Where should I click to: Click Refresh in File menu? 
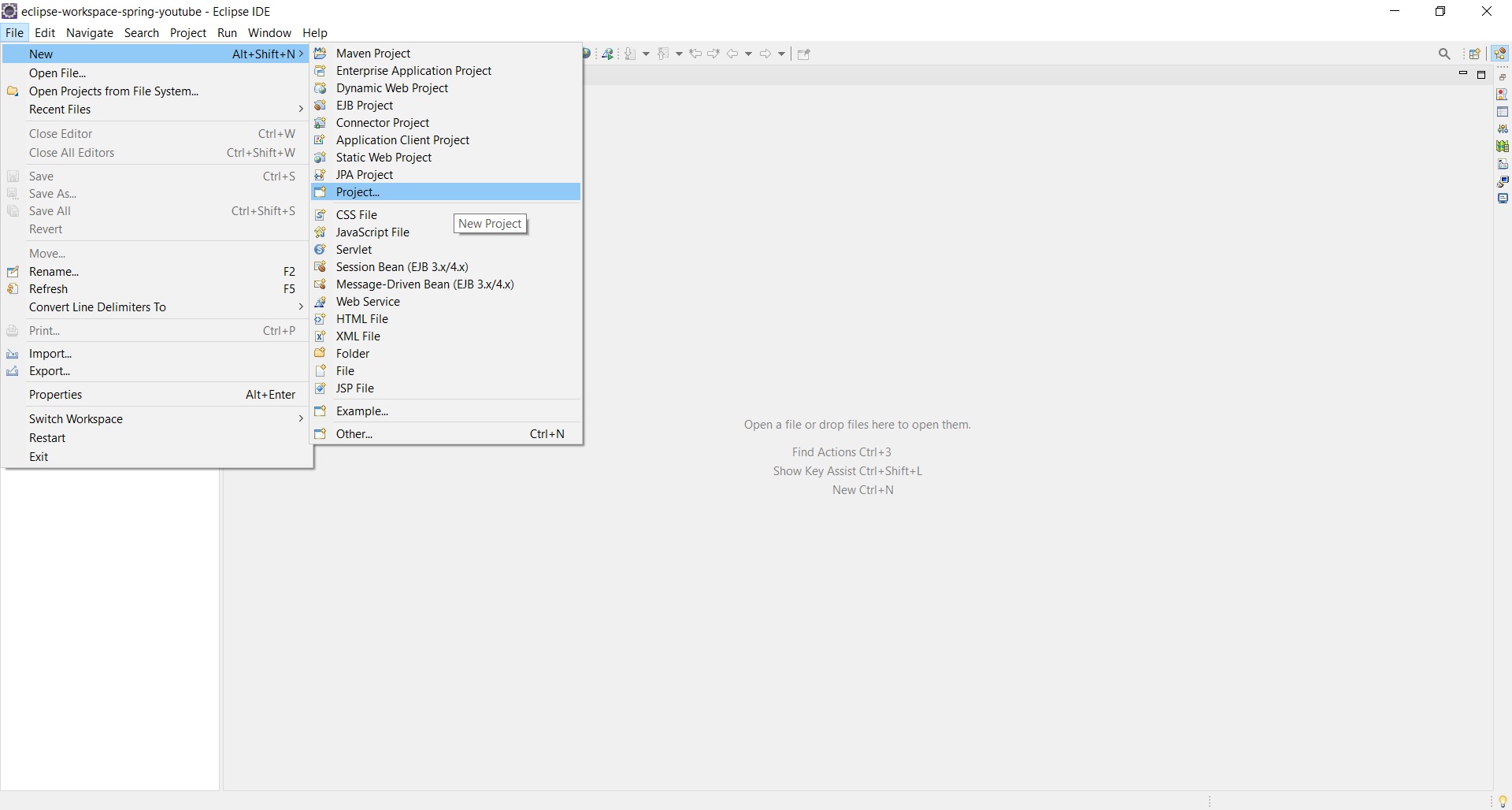tap(156, 288)
